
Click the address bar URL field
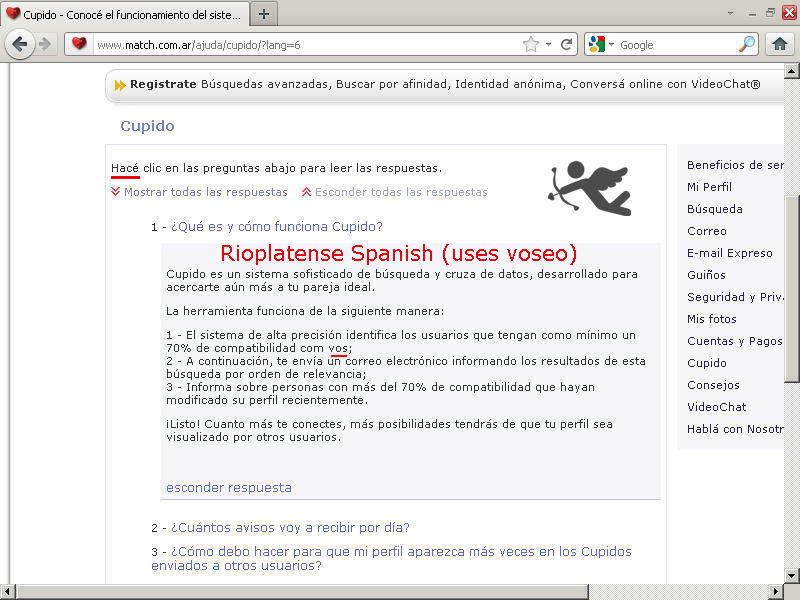coord(306,45)
